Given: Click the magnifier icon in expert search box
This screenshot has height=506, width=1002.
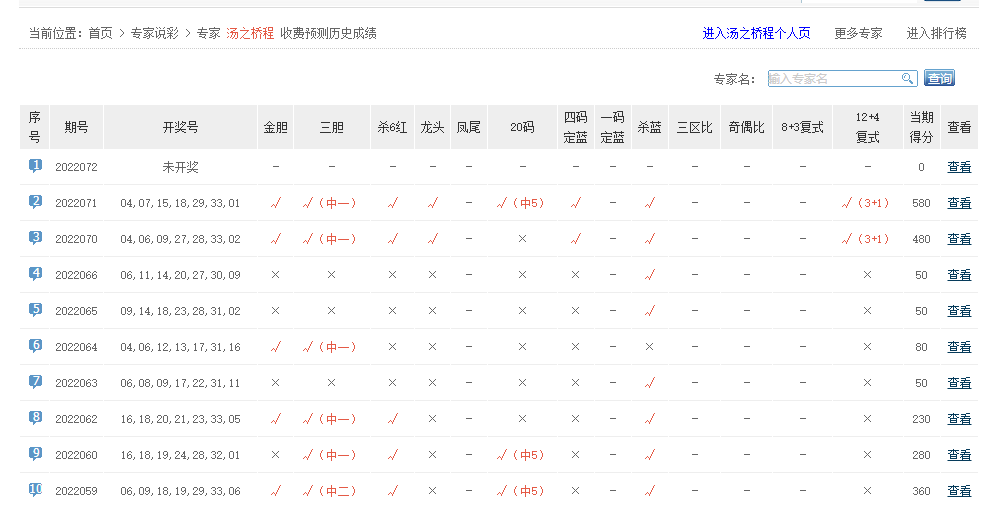Looking at the screenshot, I should coord(908,79).
